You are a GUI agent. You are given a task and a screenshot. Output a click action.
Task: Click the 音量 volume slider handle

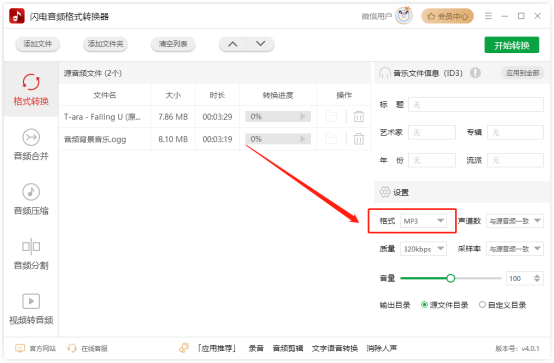pyautogui.click(x=450, y=278)
